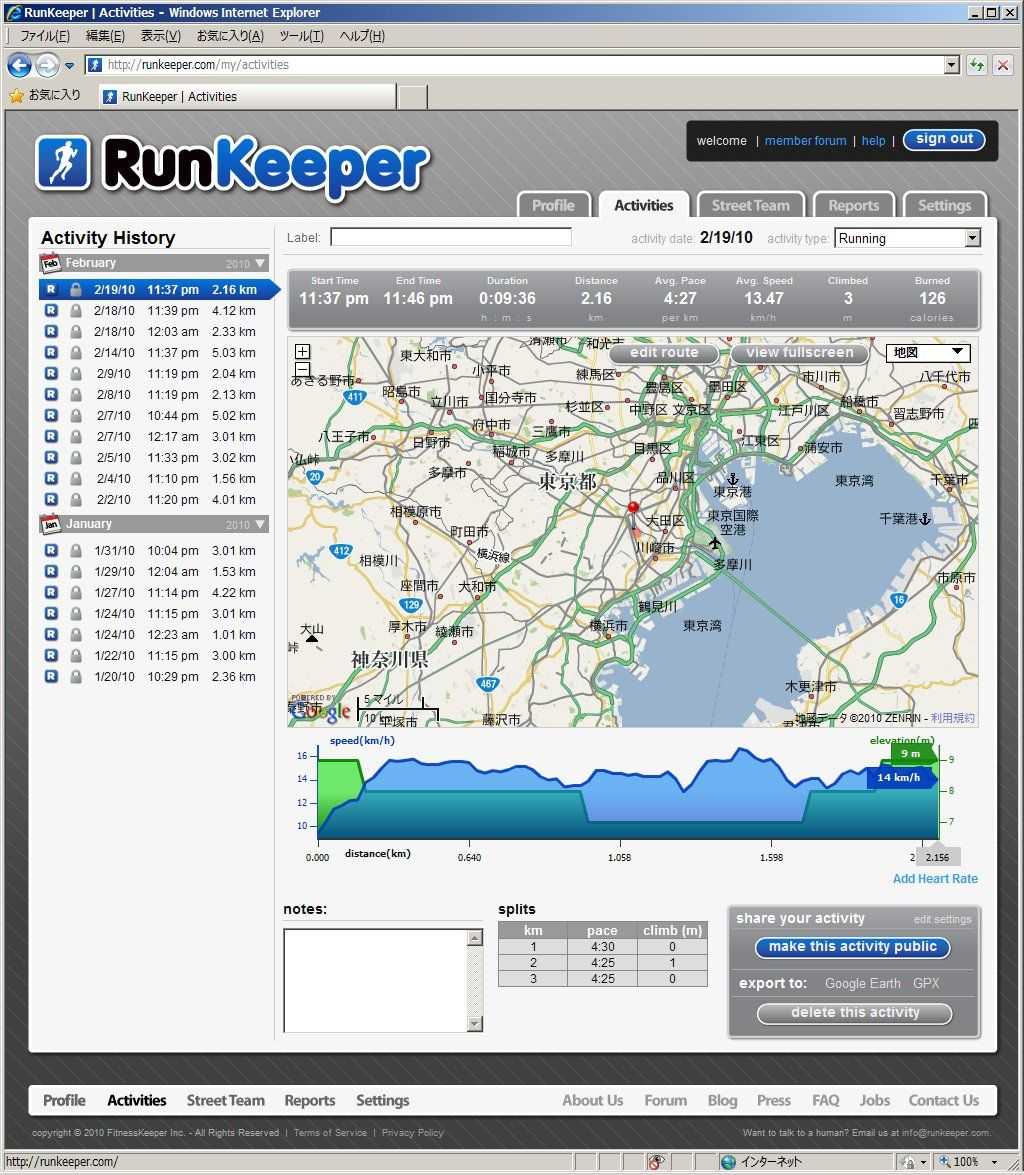Toggle lock icon for 1/31/10 activity
Viewport: 1024px width, 1175px height.
coord(75,551)
